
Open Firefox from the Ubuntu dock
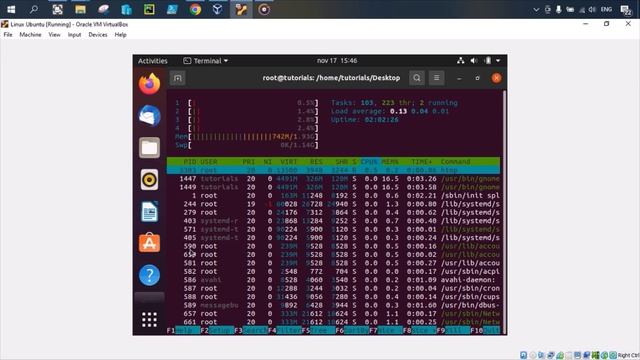point(149,84)
